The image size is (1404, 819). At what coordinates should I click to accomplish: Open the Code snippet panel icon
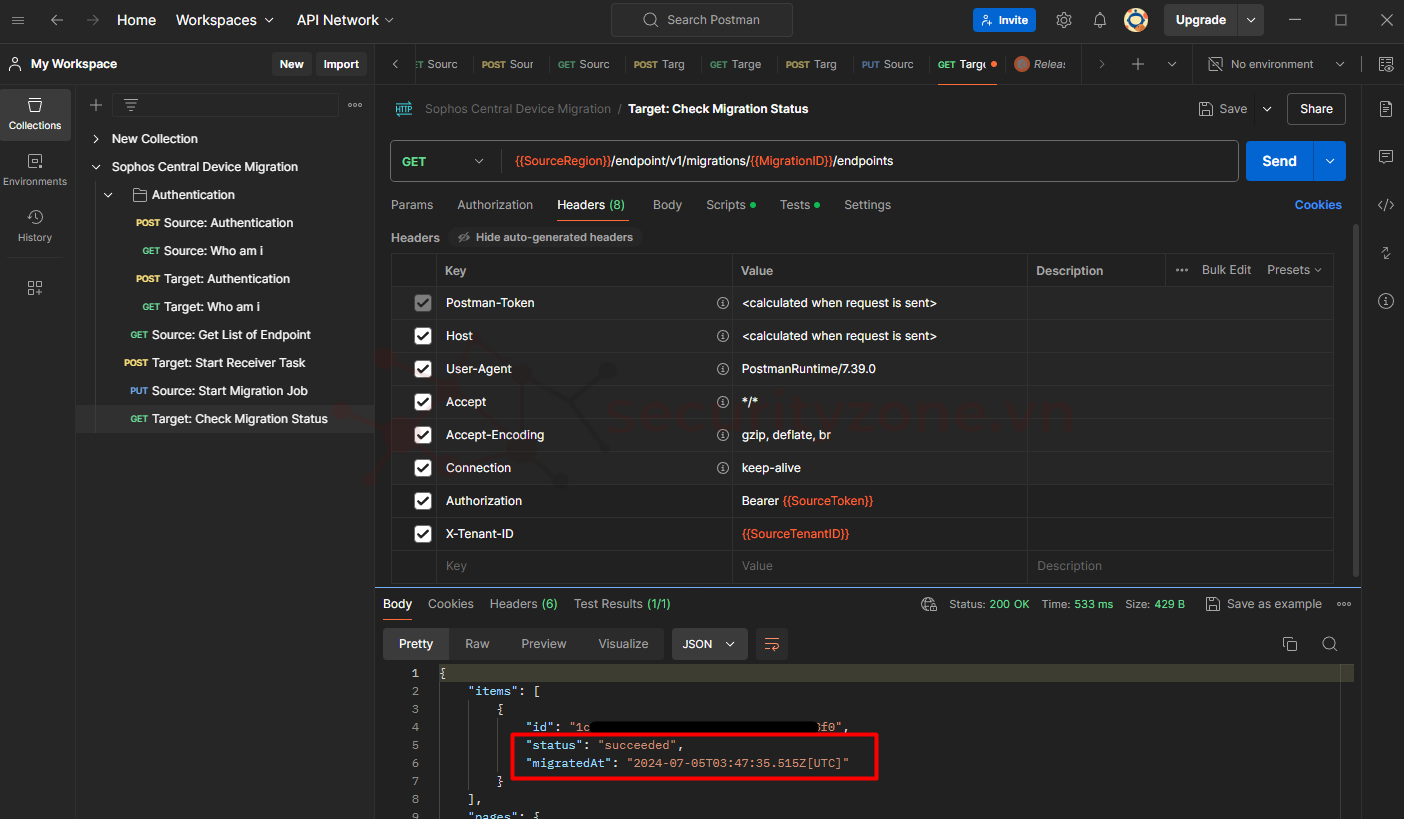tap(1386, 205)
